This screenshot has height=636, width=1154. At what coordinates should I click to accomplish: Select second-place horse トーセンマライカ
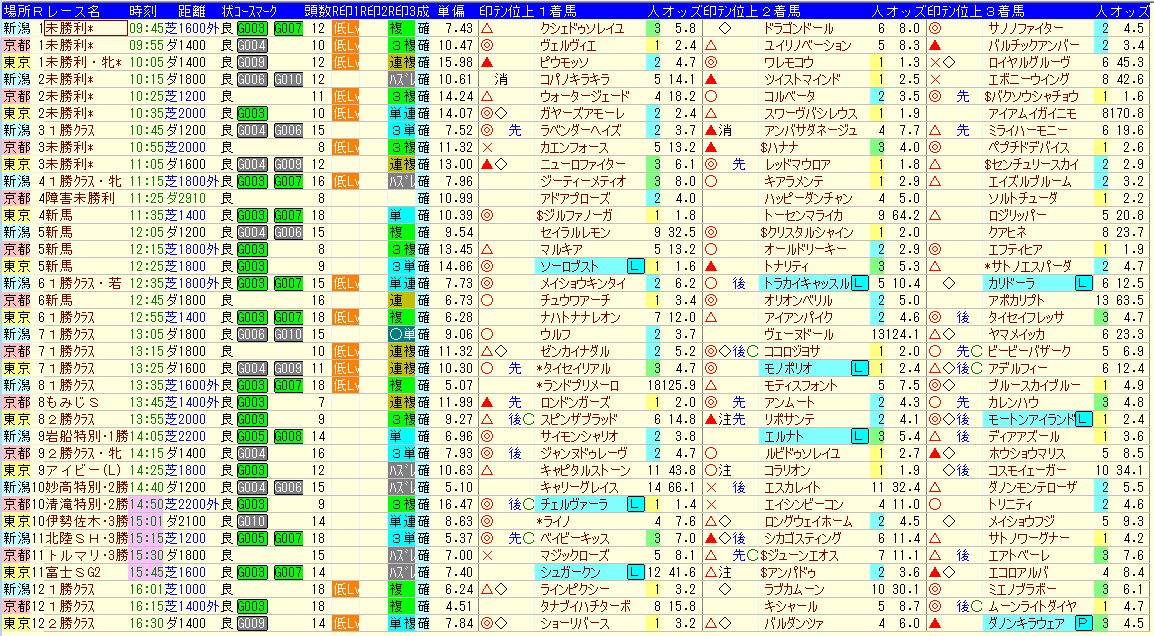[x=803, y=216]
